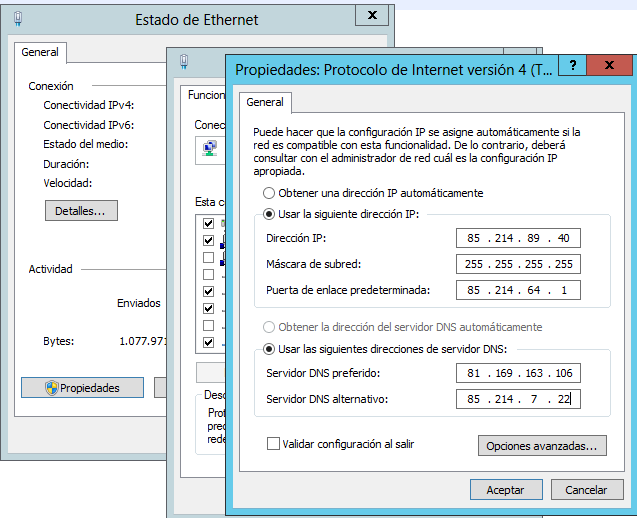The image size is (637, 518).
Task: Toggle the seventh (unchecked) item in the components list
Action: coord(208,325)
